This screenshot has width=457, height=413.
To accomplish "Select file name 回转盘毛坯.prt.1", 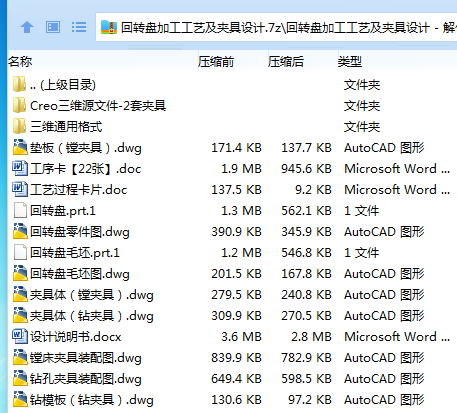I will (x=75, y=253).
